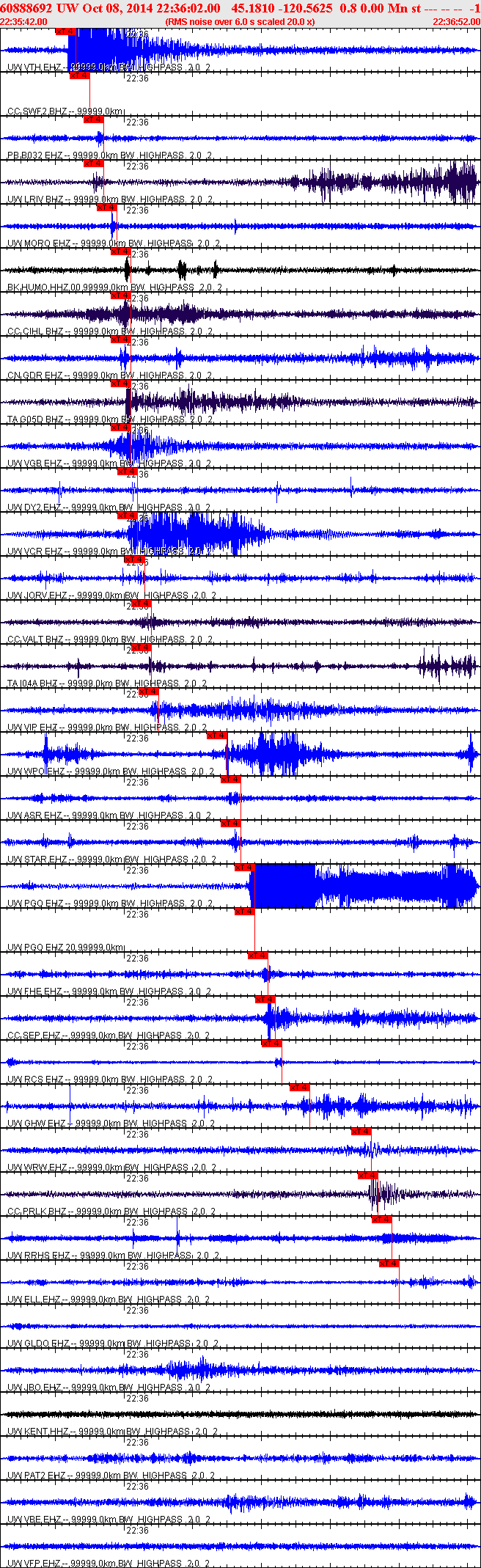This screenshot has height=1568, width=481.
Task: Select the red pick marker on saturated PGO trace
Action: point(245,868)
